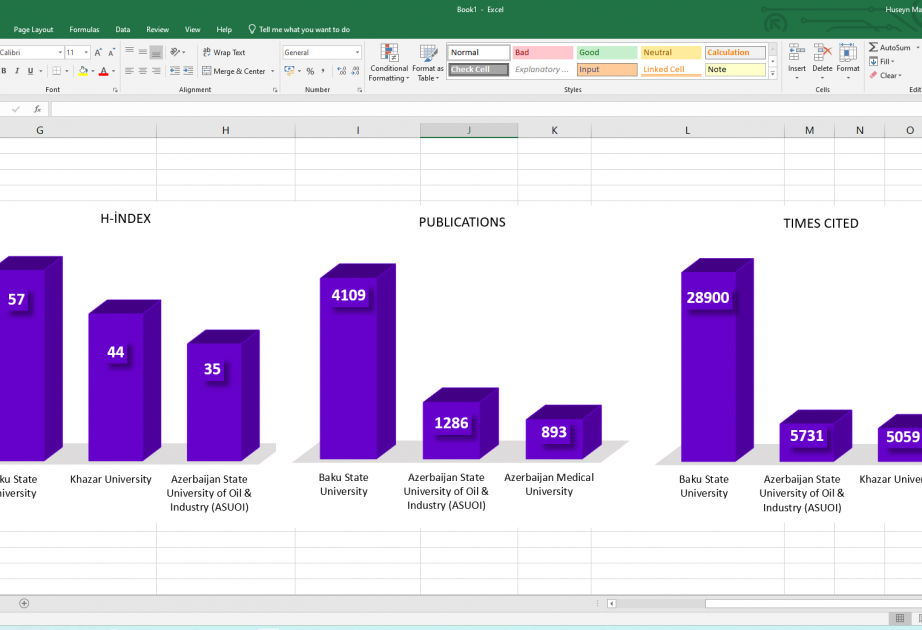Apply the Neutral cell style
The image size is (922, 630).
(671, 52)
